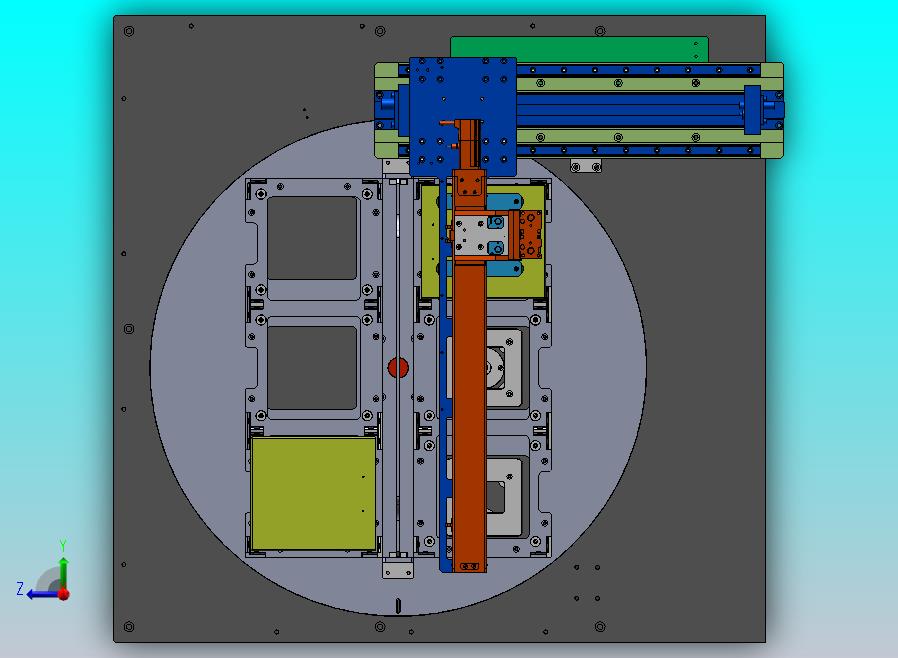Viewport: 898px width, 658px height.
Task: Select the green plate behind the linear rail
Action: pyautogui.click(x=579, y=49)
